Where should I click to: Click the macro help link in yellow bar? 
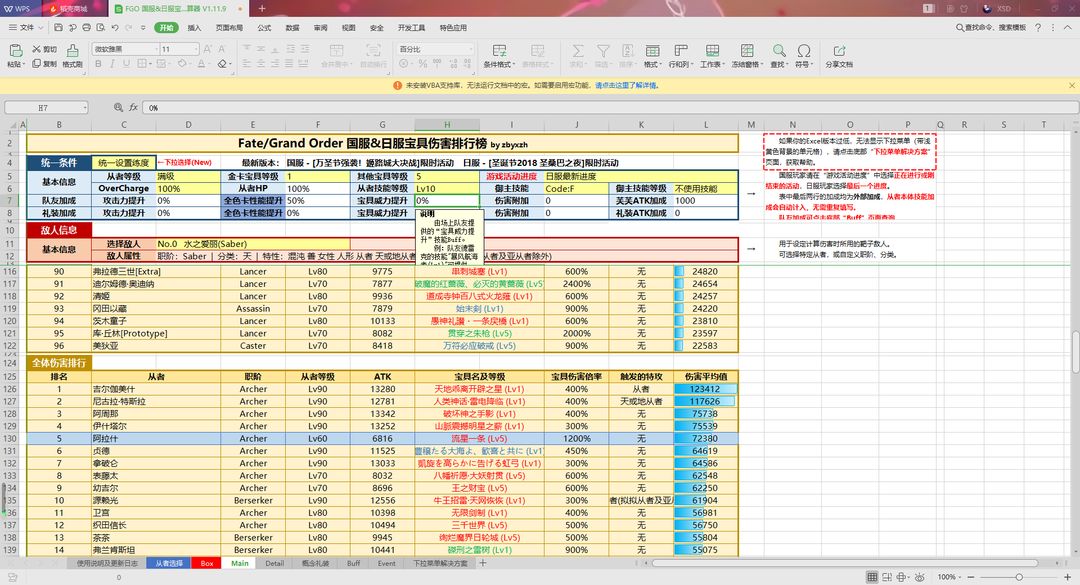[x=627, y=85]
